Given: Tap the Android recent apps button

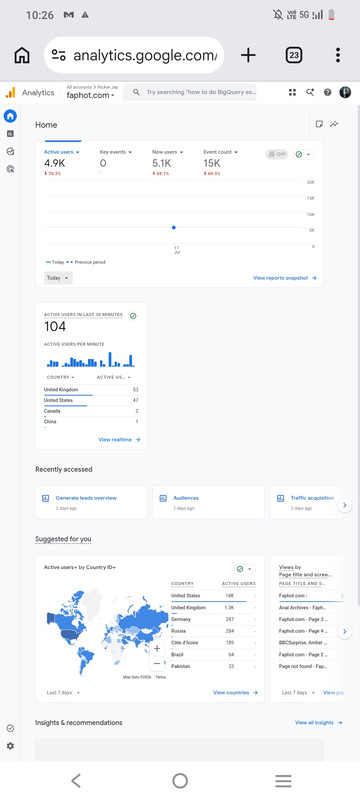Looking at the screenshot, I should pyautogui.click(x=284, y=781).
